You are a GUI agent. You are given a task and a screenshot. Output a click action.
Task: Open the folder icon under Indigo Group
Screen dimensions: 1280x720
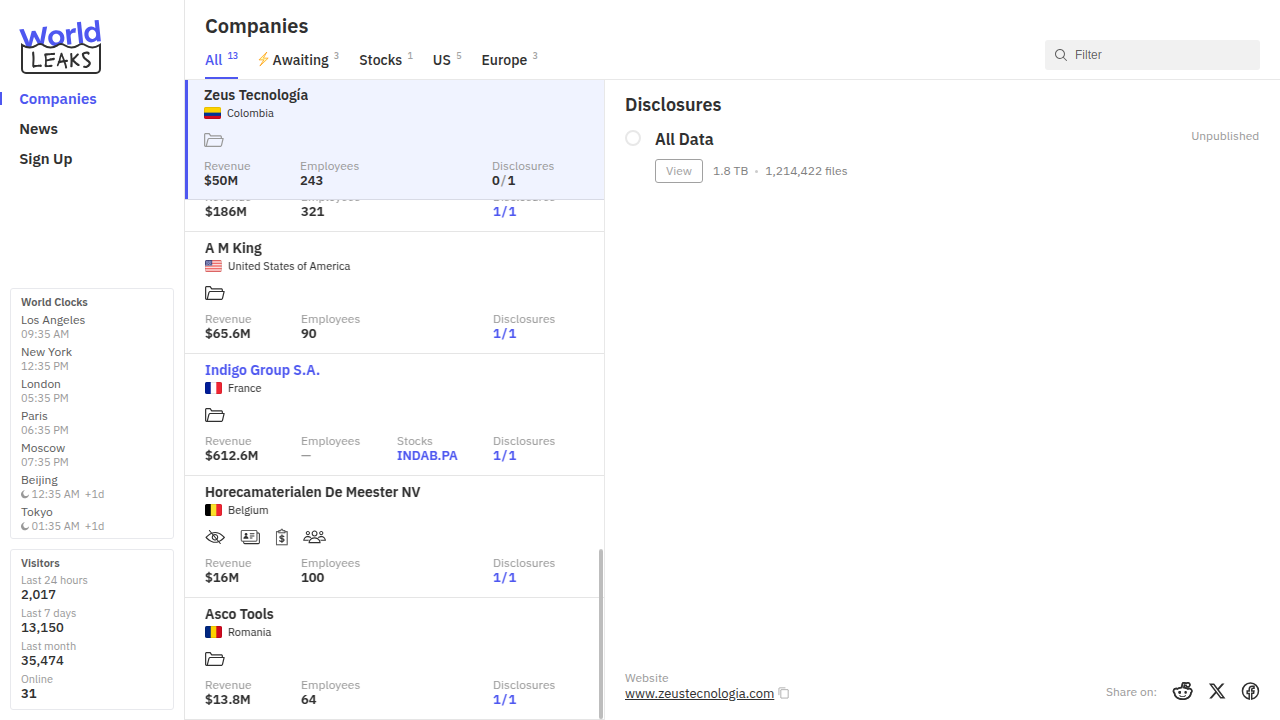coord(214,415)
